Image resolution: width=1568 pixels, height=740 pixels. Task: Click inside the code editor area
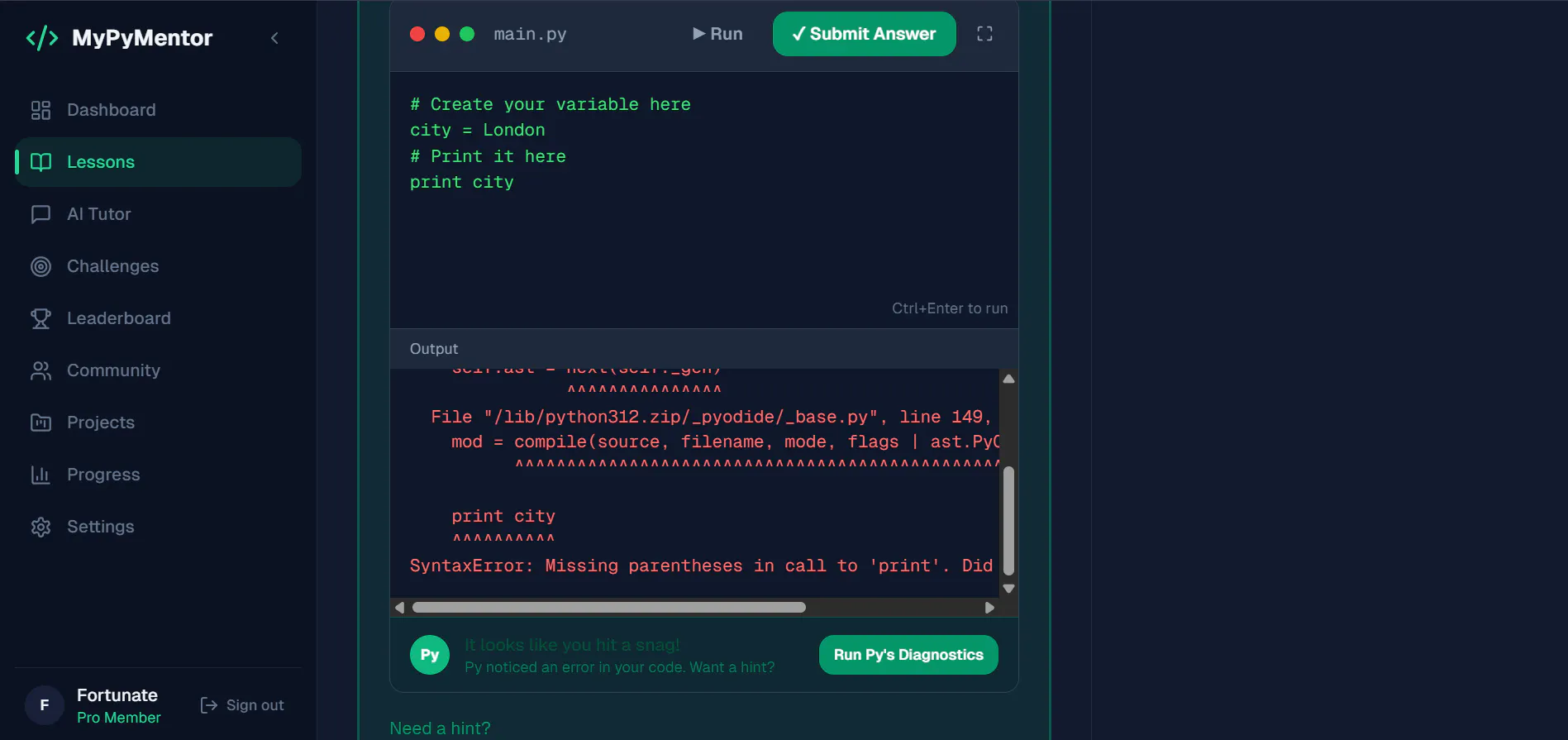click(704, 200)
